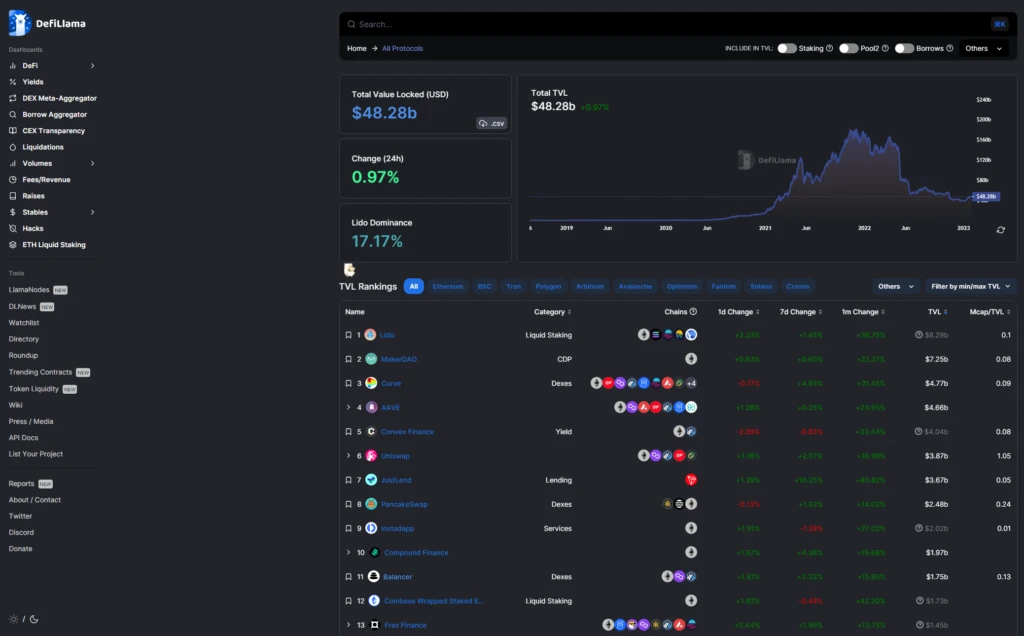Viewport: 1024px width, 636px height.
Task: Select the Arbitrum chain tab
Action: click(x=590, y=287)
